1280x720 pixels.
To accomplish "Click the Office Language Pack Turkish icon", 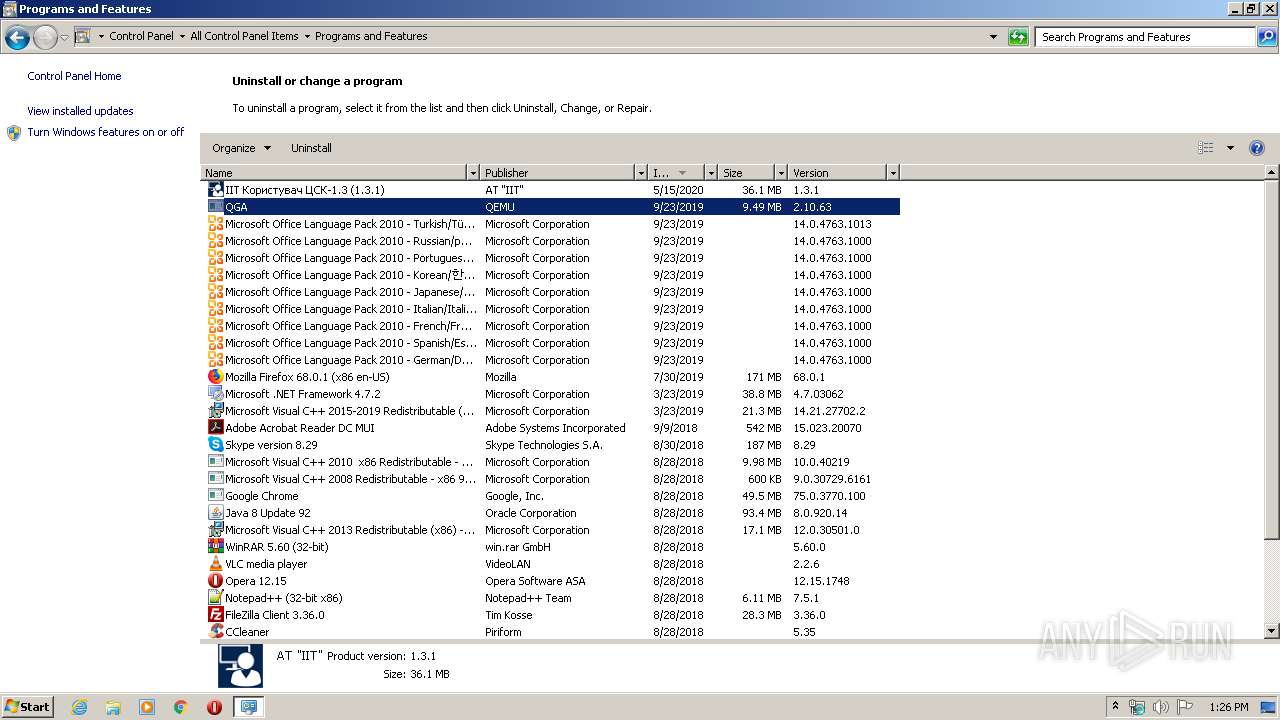I will pyautogui.click(x=215, y=224).
